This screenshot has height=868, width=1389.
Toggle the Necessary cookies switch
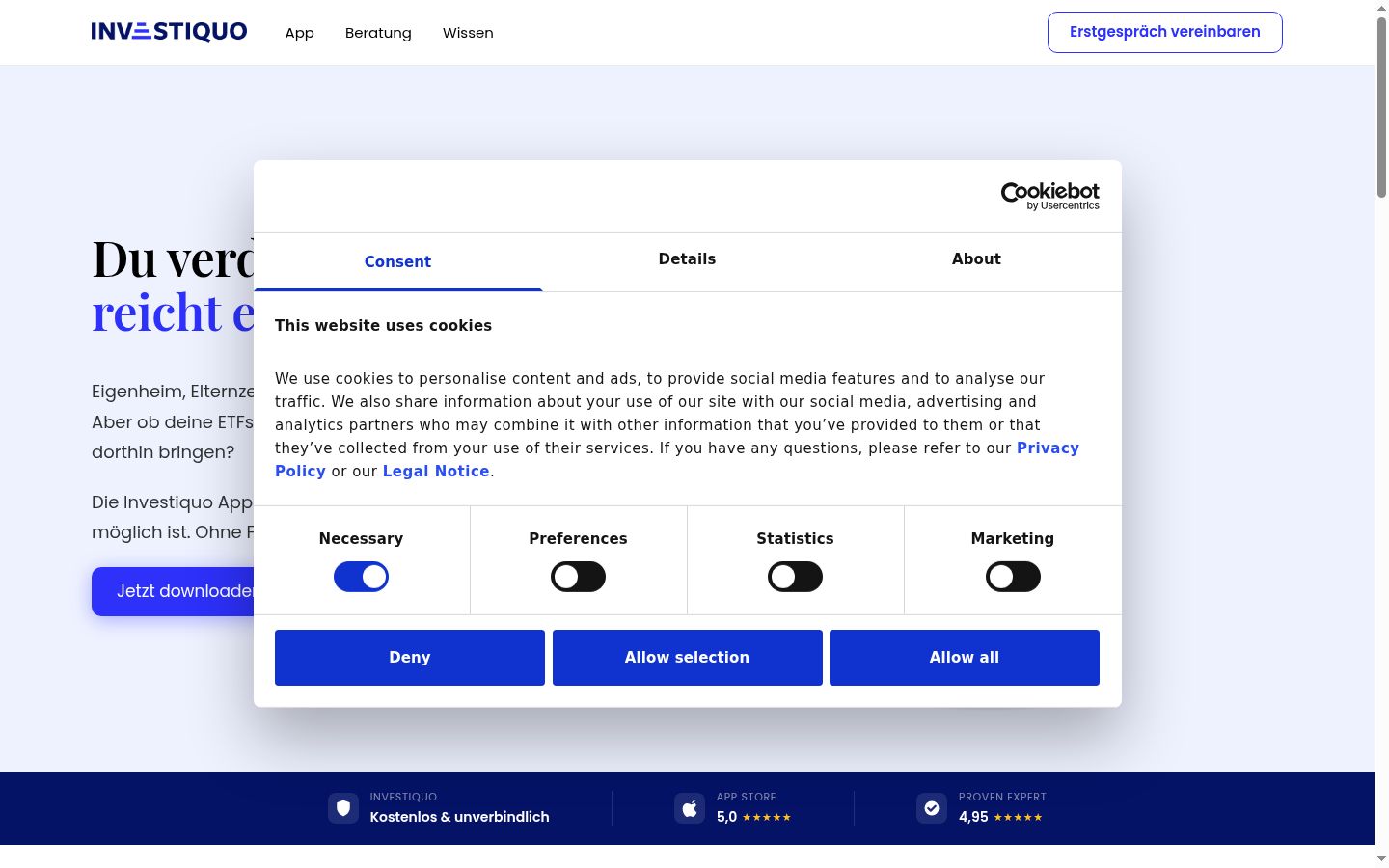tap(361, 577)
